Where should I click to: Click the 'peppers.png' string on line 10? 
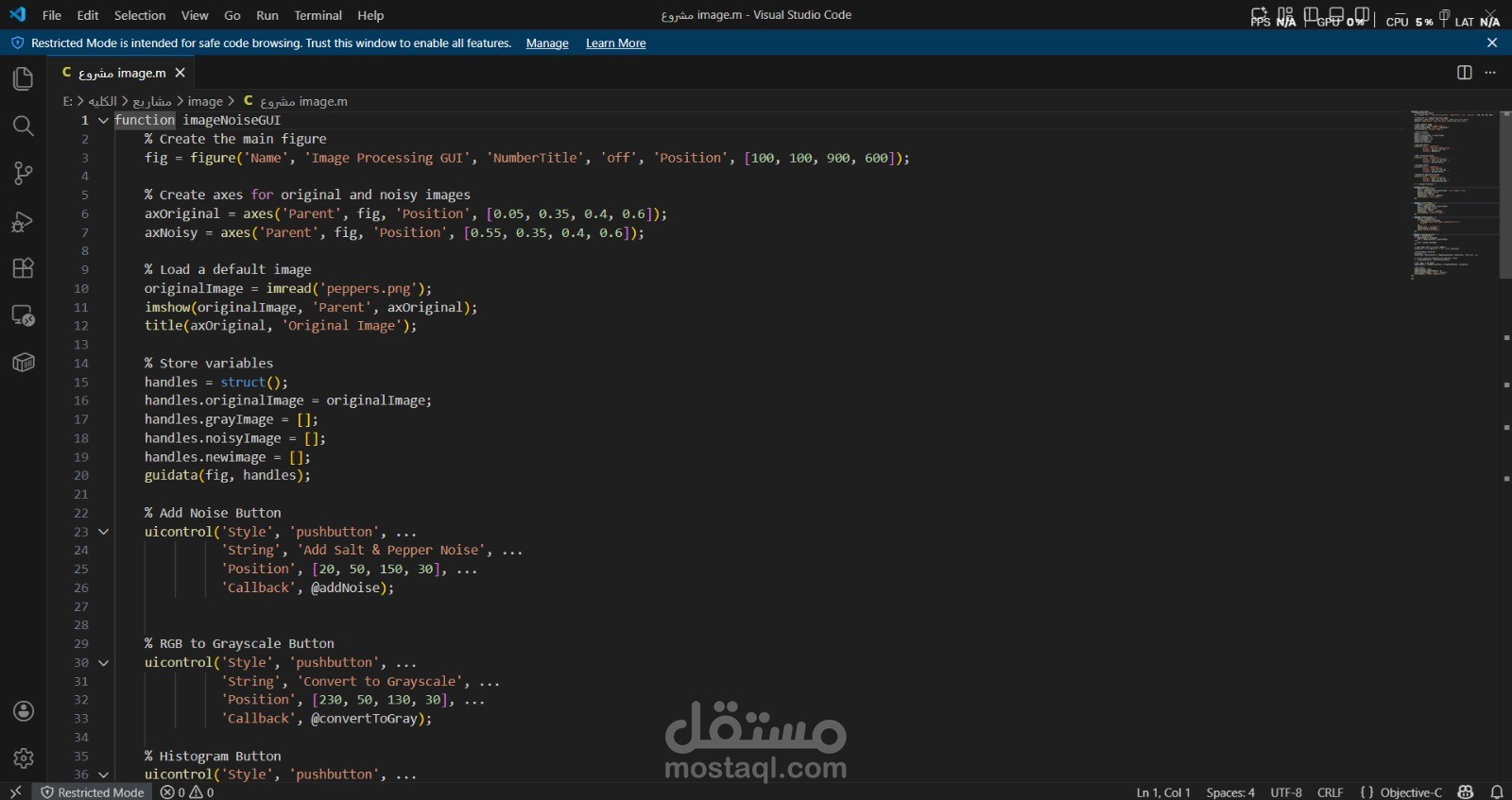pos(368,288)
